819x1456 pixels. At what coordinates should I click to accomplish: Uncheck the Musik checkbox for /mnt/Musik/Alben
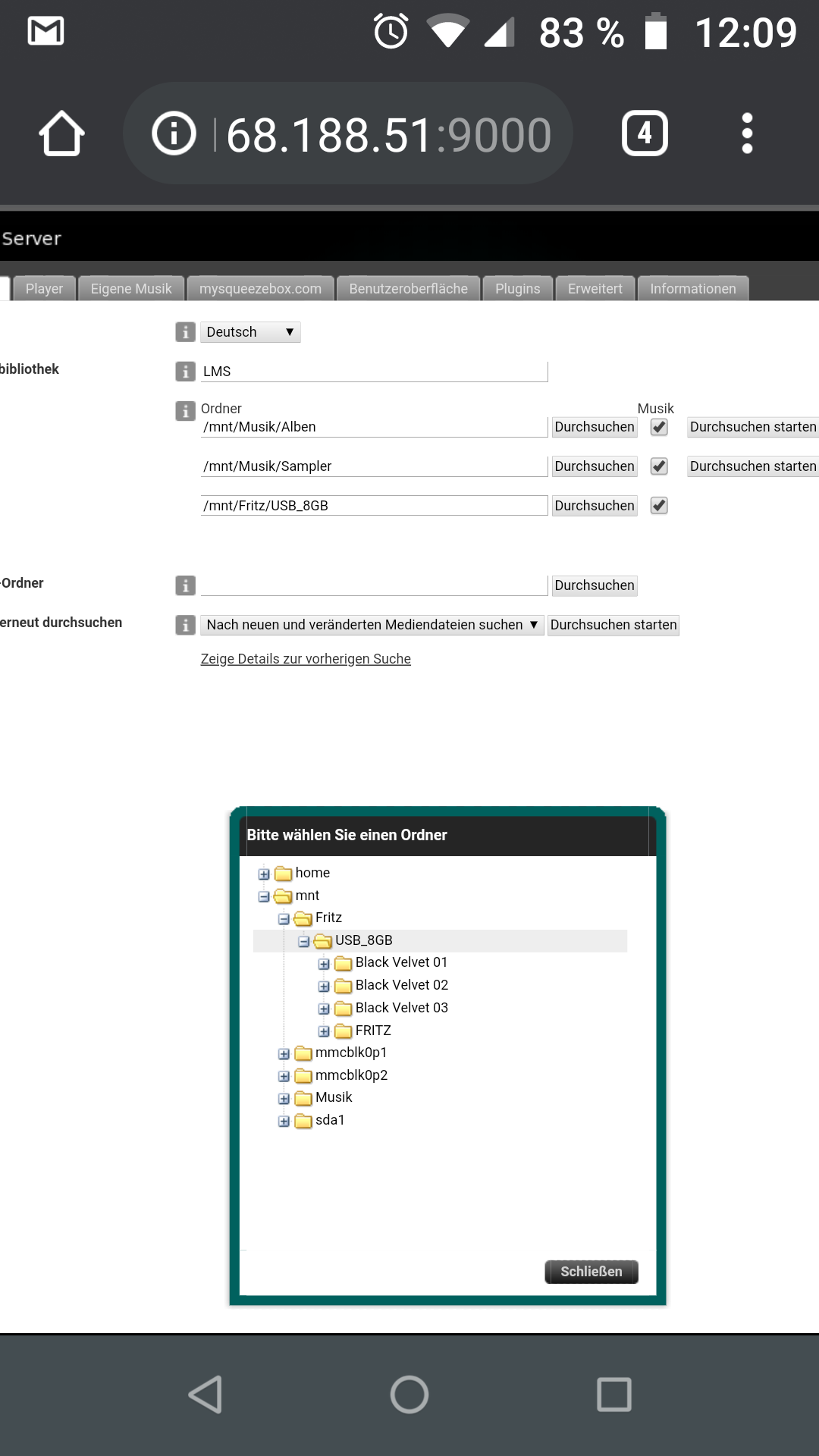(x=659, y=427)
